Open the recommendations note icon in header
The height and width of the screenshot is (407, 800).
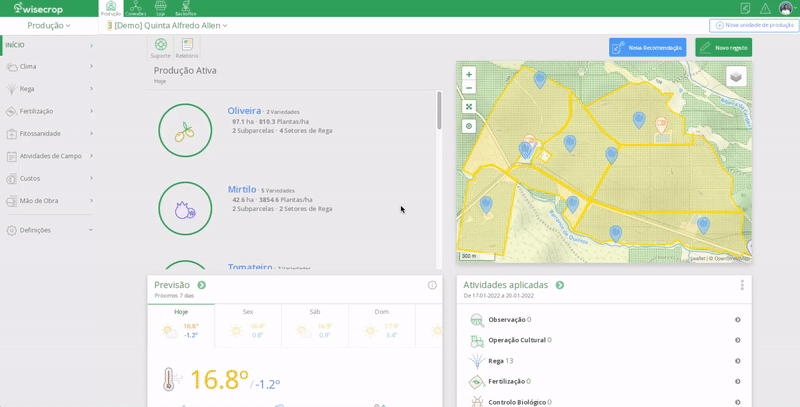point(745,8)
